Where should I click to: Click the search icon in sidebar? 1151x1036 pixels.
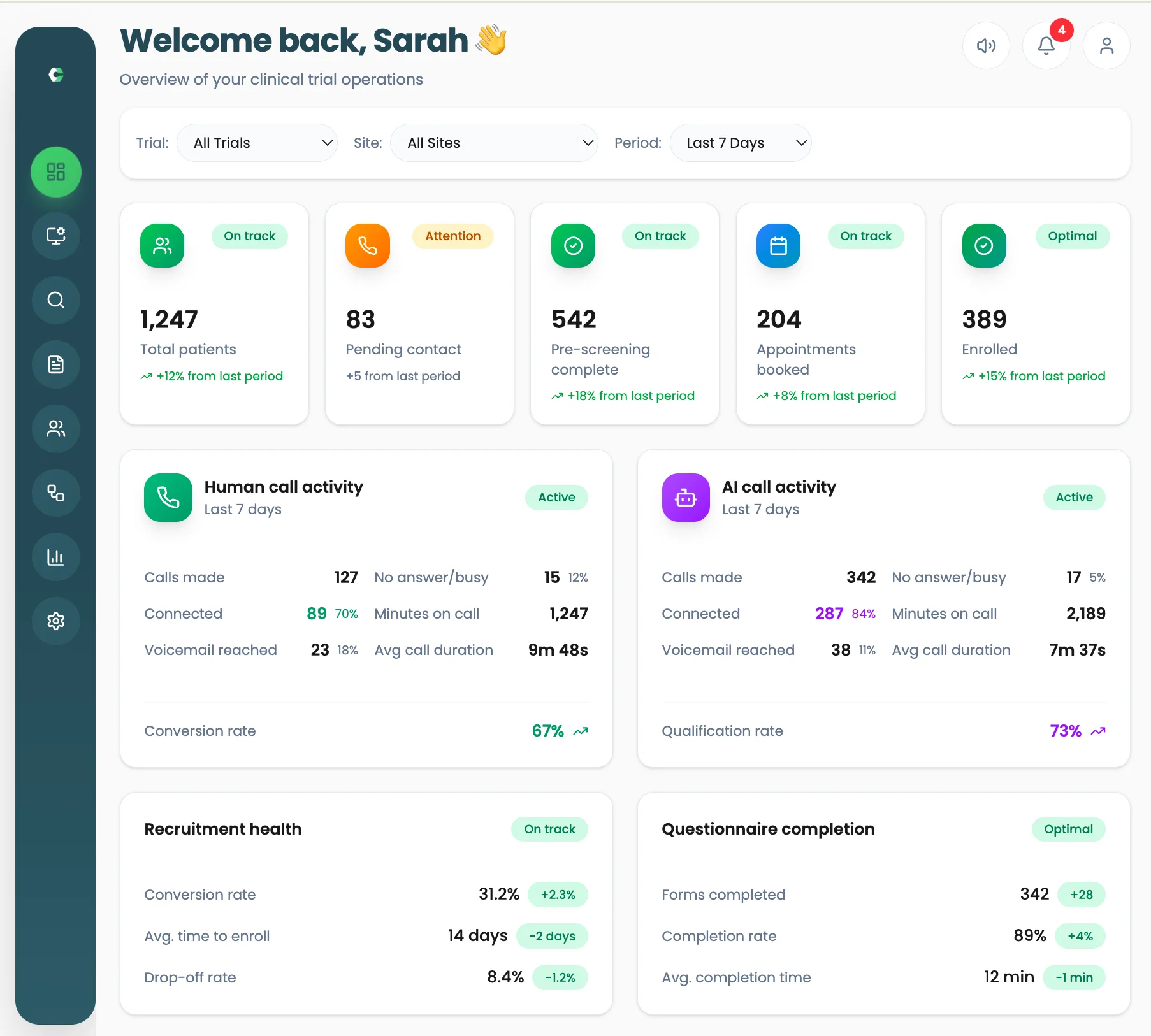pos(56,300)
